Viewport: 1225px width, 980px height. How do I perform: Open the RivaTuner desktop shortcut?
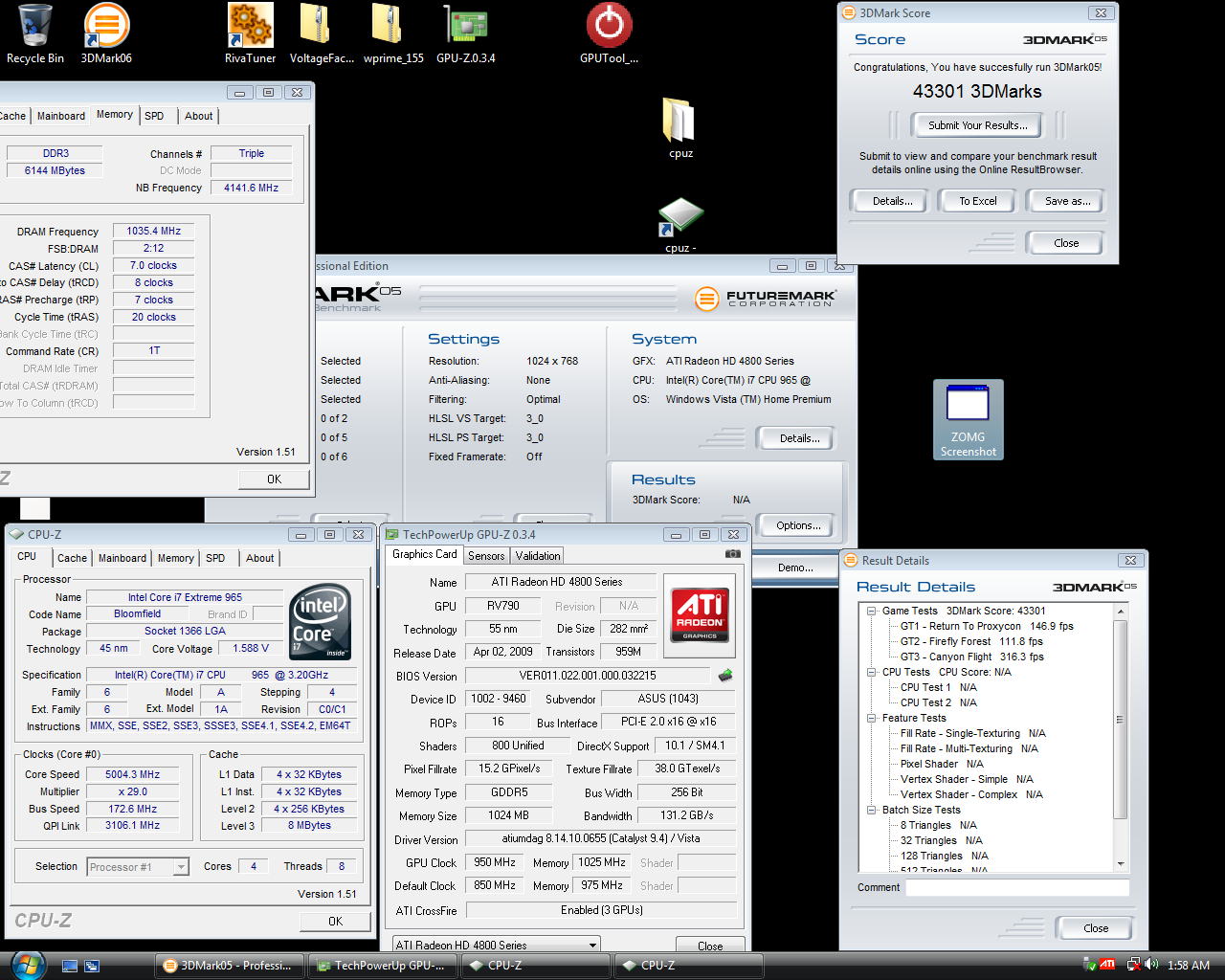coord(250,33)
